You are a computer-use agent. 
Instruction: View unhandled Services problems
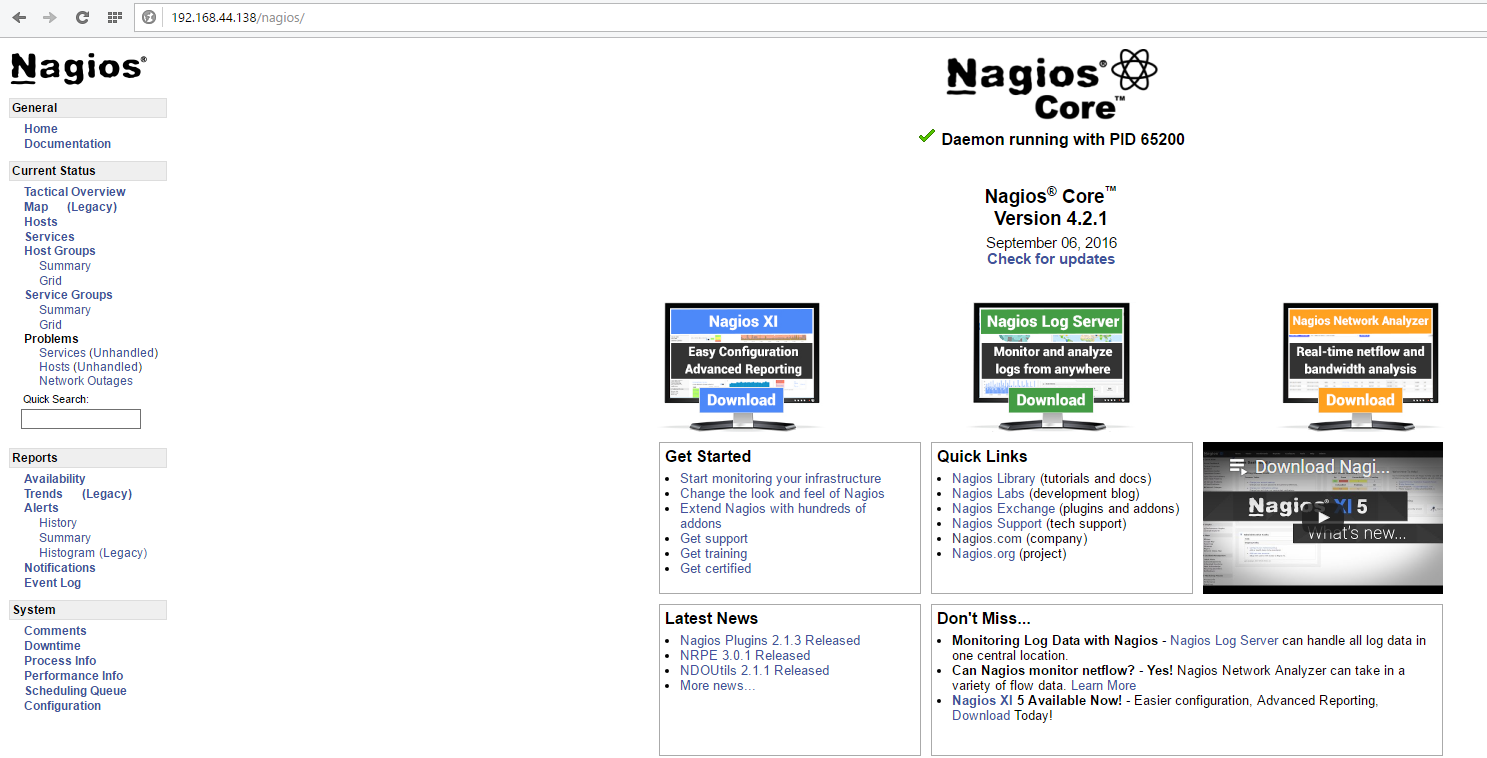click(x=97, y=352)
